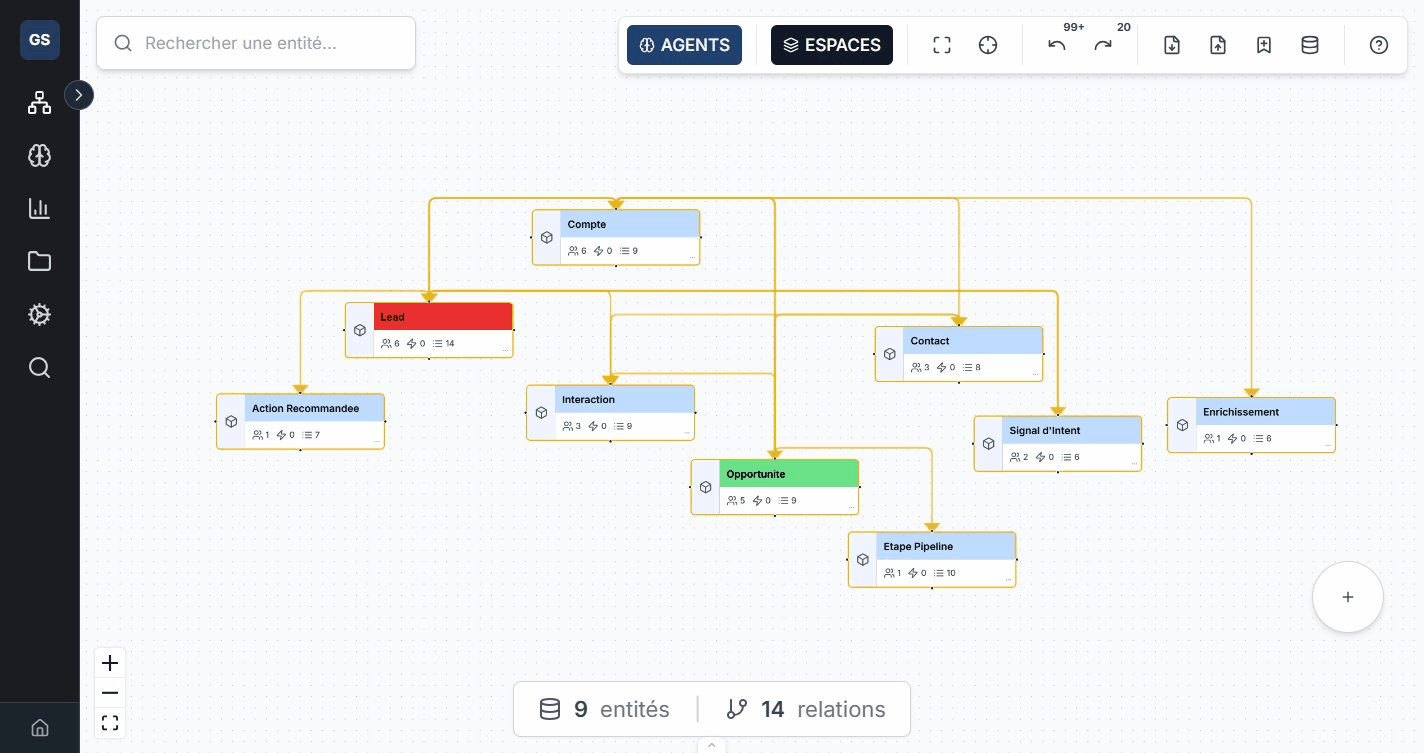Screen dimensions: 1424x753
Task: Click the export file icon
Action: coord(1171,45)
